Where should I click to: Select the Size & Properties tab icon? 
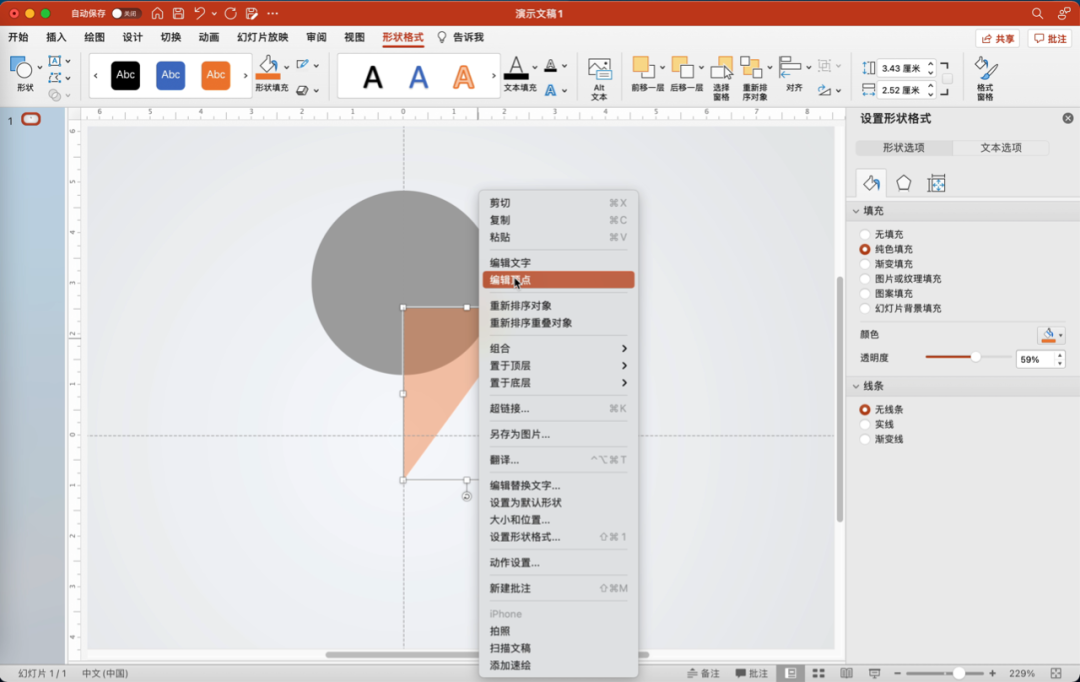click(935, 183)
